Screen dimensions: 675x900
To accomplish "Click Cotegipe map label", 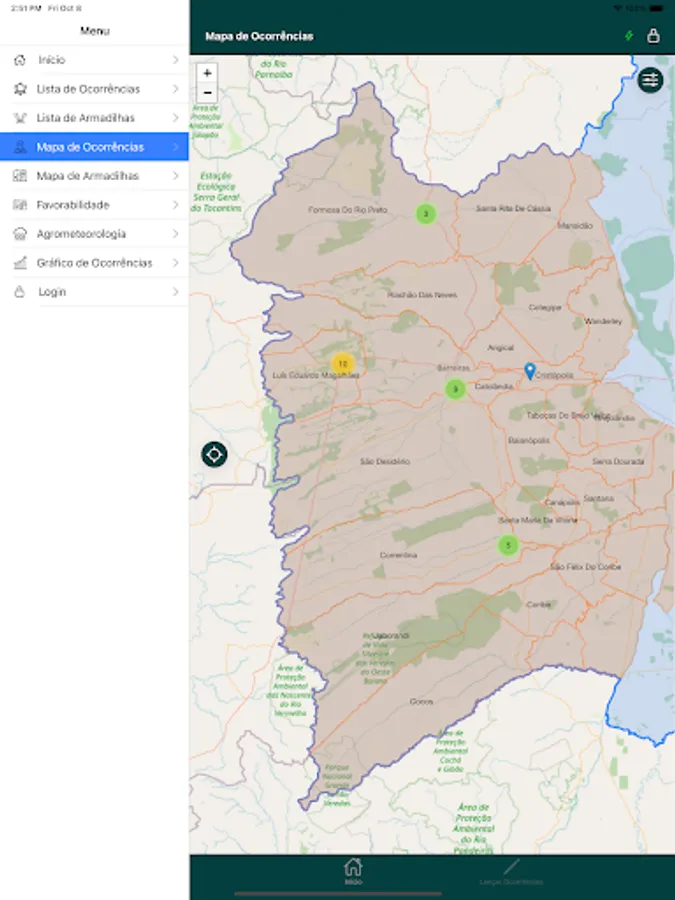I will click(545, 308).
